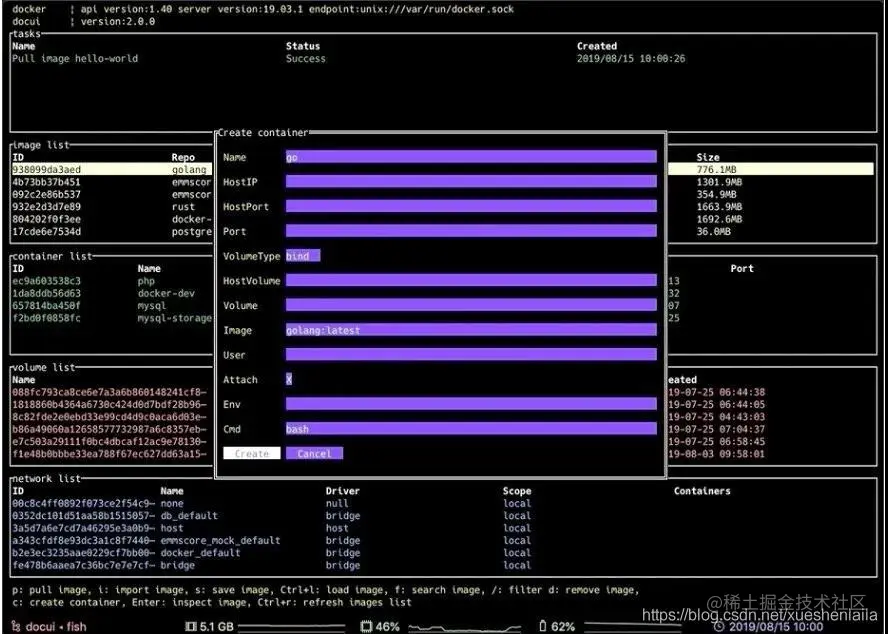The image size is (888, 634).
Task: Click the CPU usage graph line
Action: coord(464,628)
